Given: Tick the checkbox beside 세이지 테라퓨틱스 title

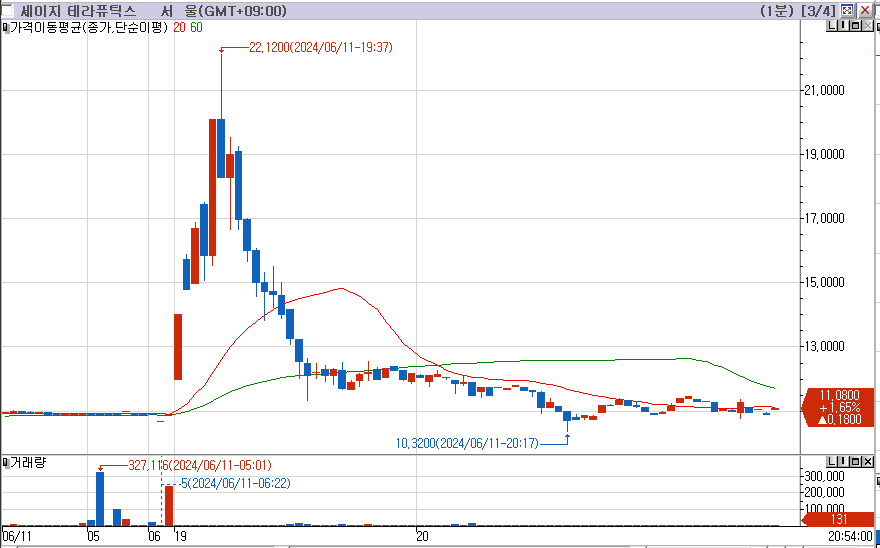Looking at the screenshot, I should pos(6,11).
